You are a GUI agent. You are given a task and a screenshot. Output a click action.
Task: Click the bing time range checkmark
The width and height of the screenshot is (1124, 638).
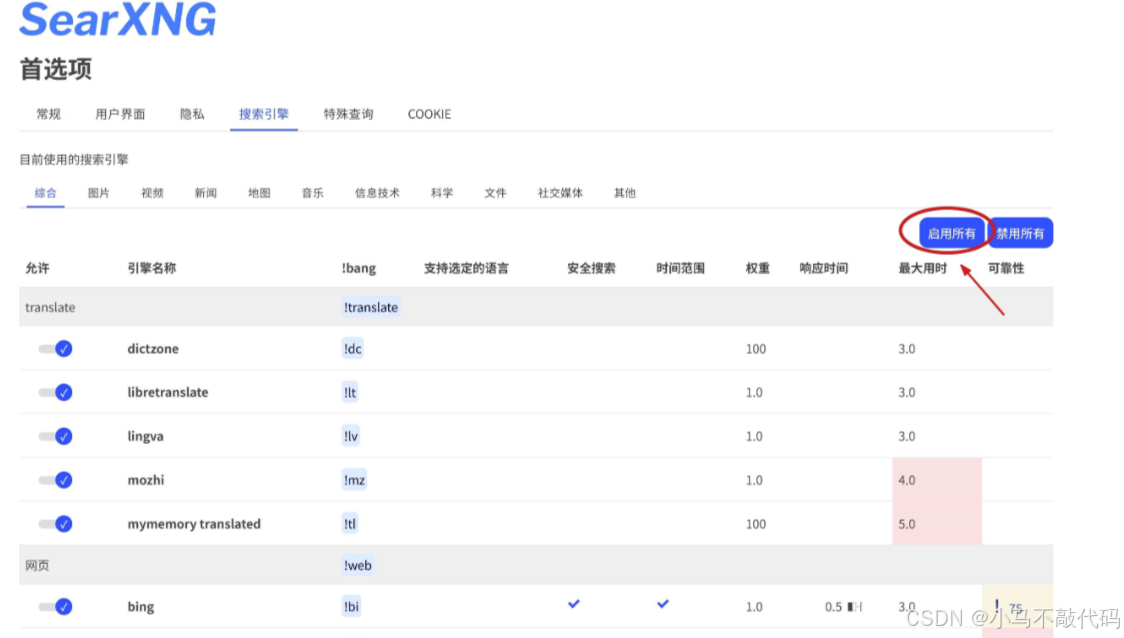coord(662,604)
